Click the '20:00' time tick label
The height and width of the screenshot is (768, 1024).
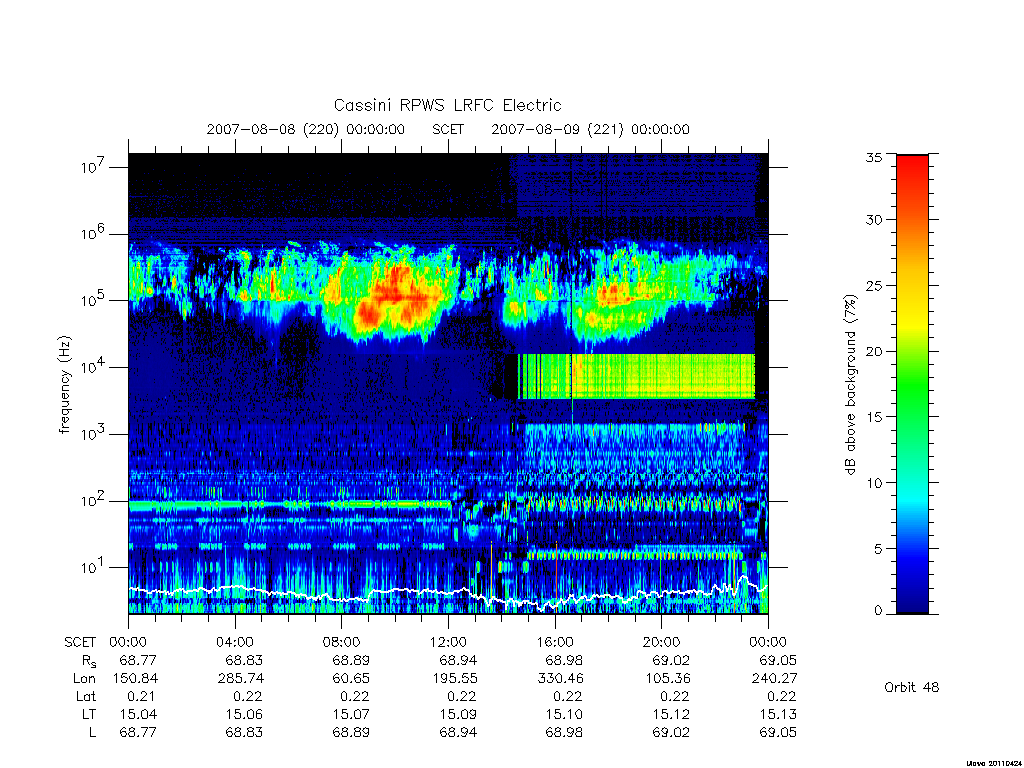click(662, 643)
